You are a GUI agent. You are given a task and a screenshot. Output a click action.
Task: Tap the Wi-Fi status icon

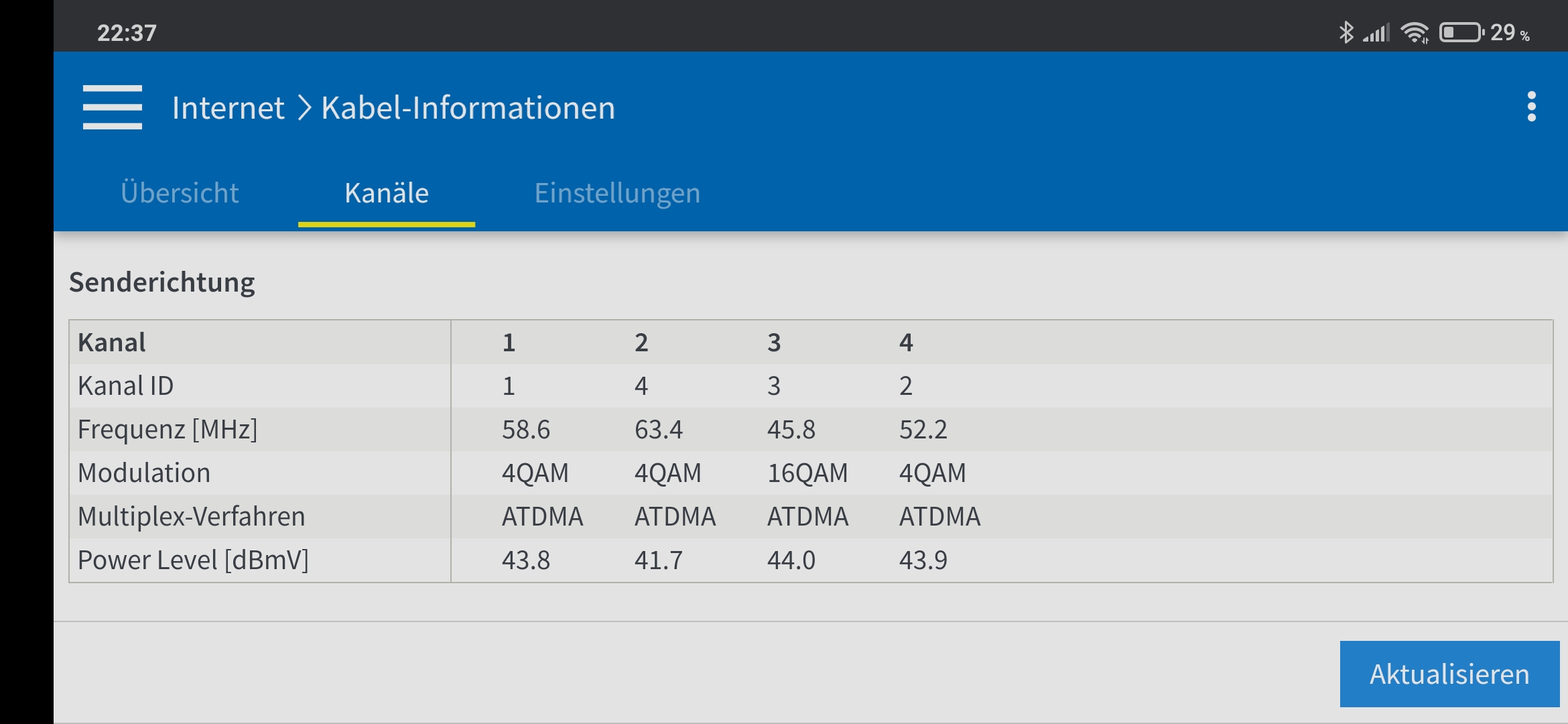[1415, 32]
